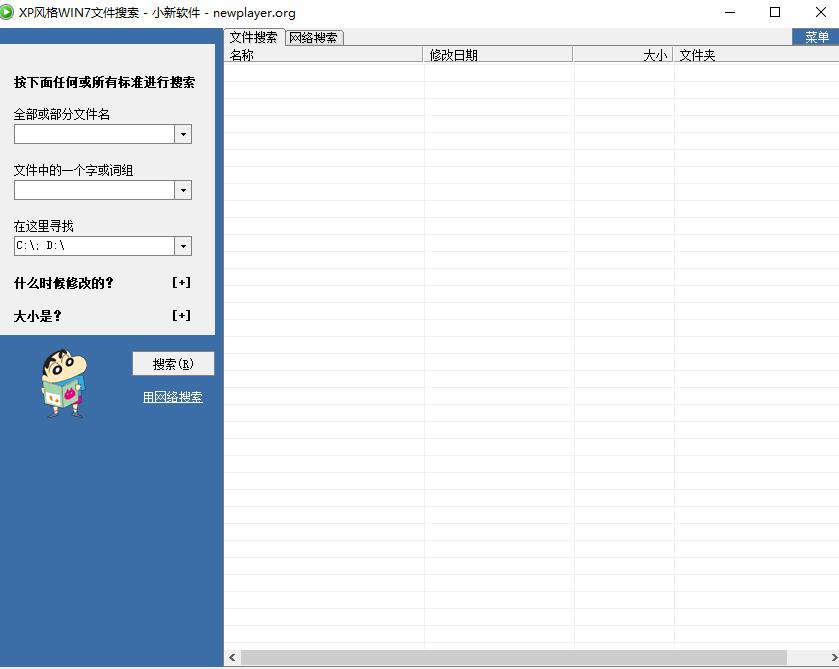Click the 大小是? label
This screenshot has height=669, width=839.
click(38, 316)
